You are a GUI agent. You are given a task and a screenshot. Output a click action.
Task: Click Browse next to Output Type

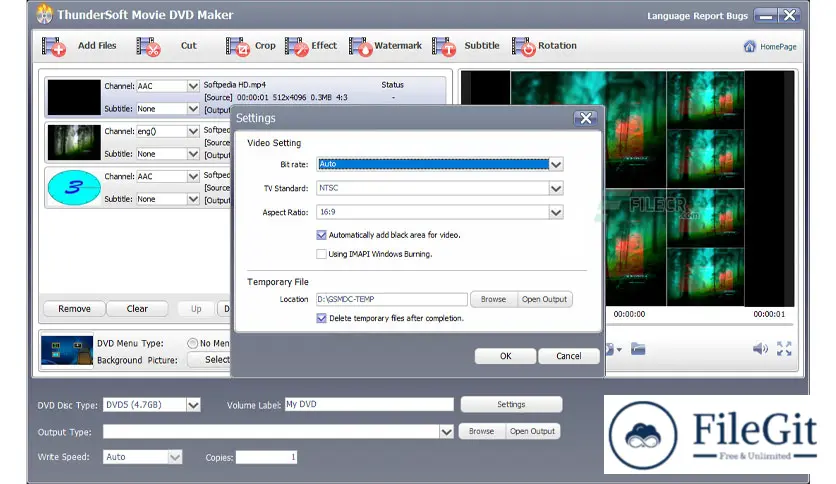click(481, 431)
